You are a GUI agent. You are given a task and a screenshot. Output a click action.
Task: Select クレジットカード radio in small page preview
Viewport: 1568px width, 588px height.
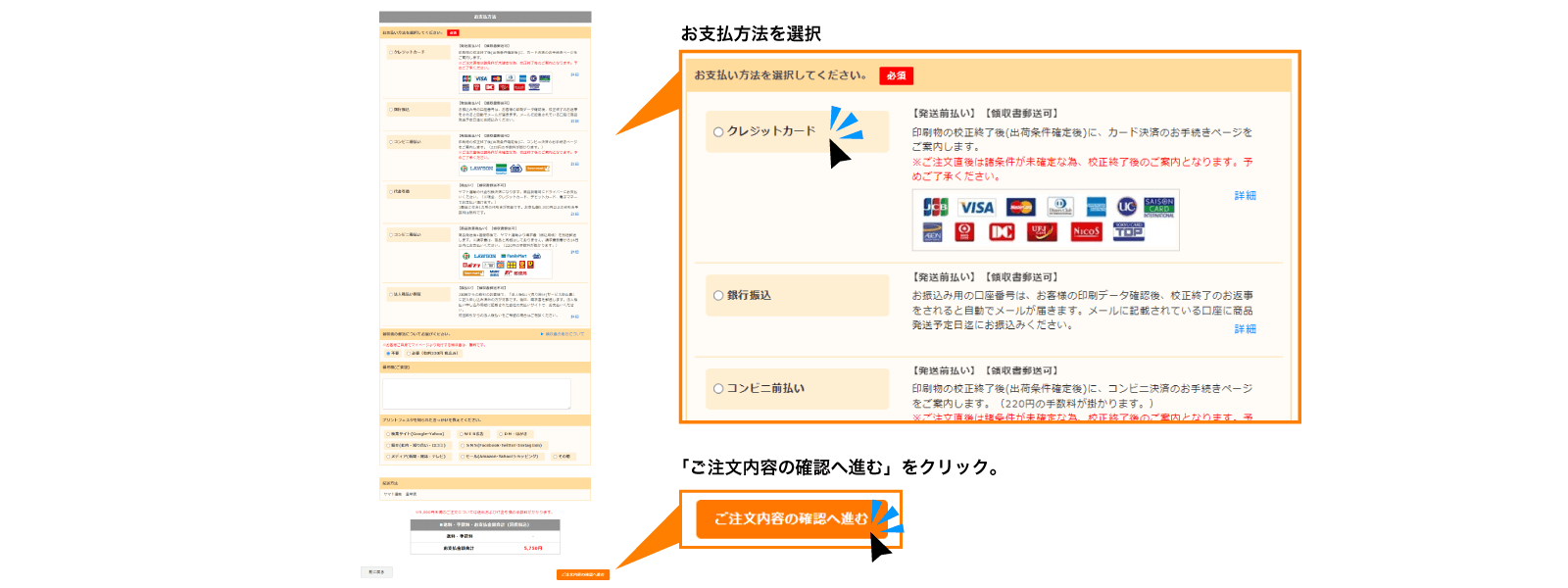tap(390, 53)
